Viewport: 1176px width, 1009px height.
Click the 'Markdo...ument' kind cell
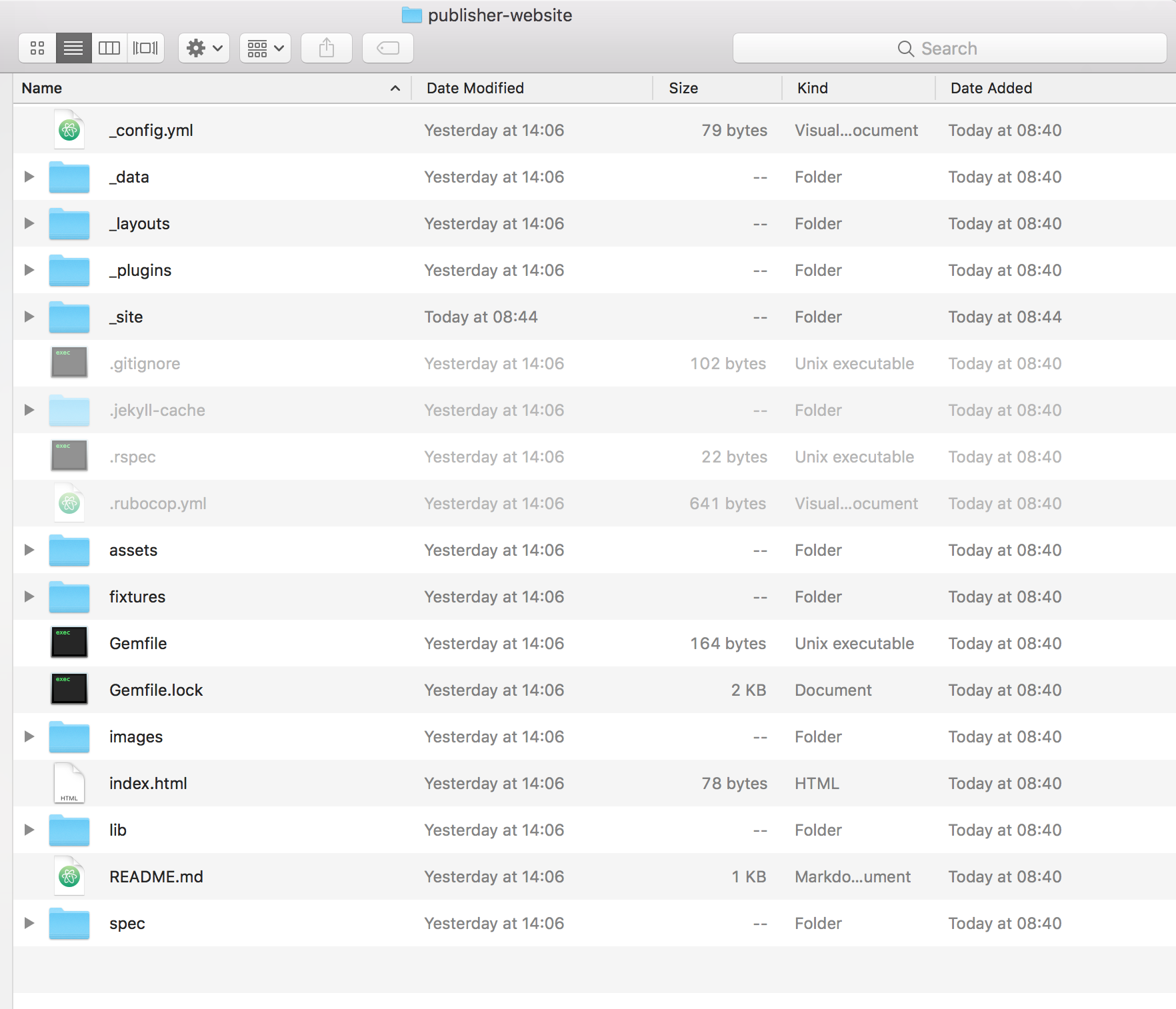pyautogui.click(x=853, y=876)
